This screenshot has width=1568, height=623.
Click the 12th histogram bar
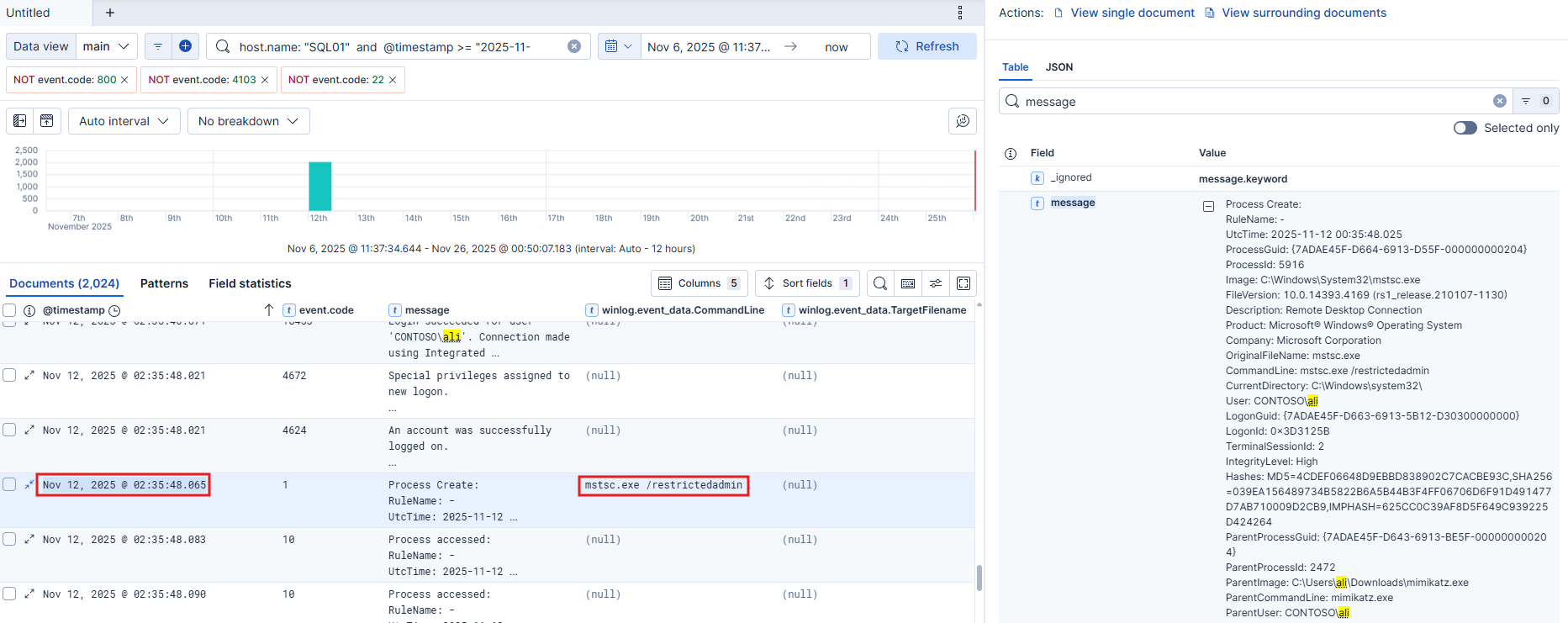click(319, 186)
